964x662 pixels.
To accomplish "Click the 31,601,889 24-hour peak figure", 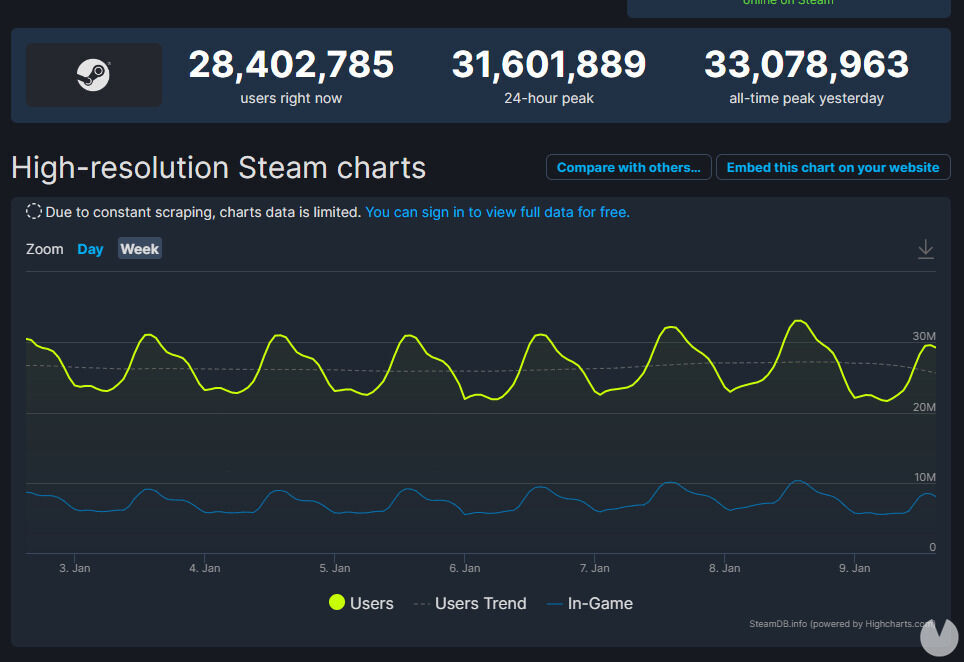I will 549,64.
